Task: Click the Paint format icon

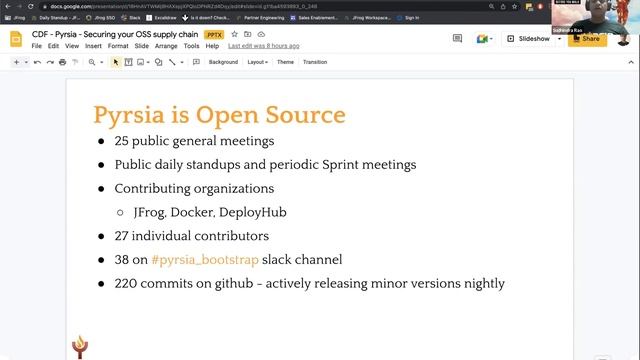Action: point(75,62)
